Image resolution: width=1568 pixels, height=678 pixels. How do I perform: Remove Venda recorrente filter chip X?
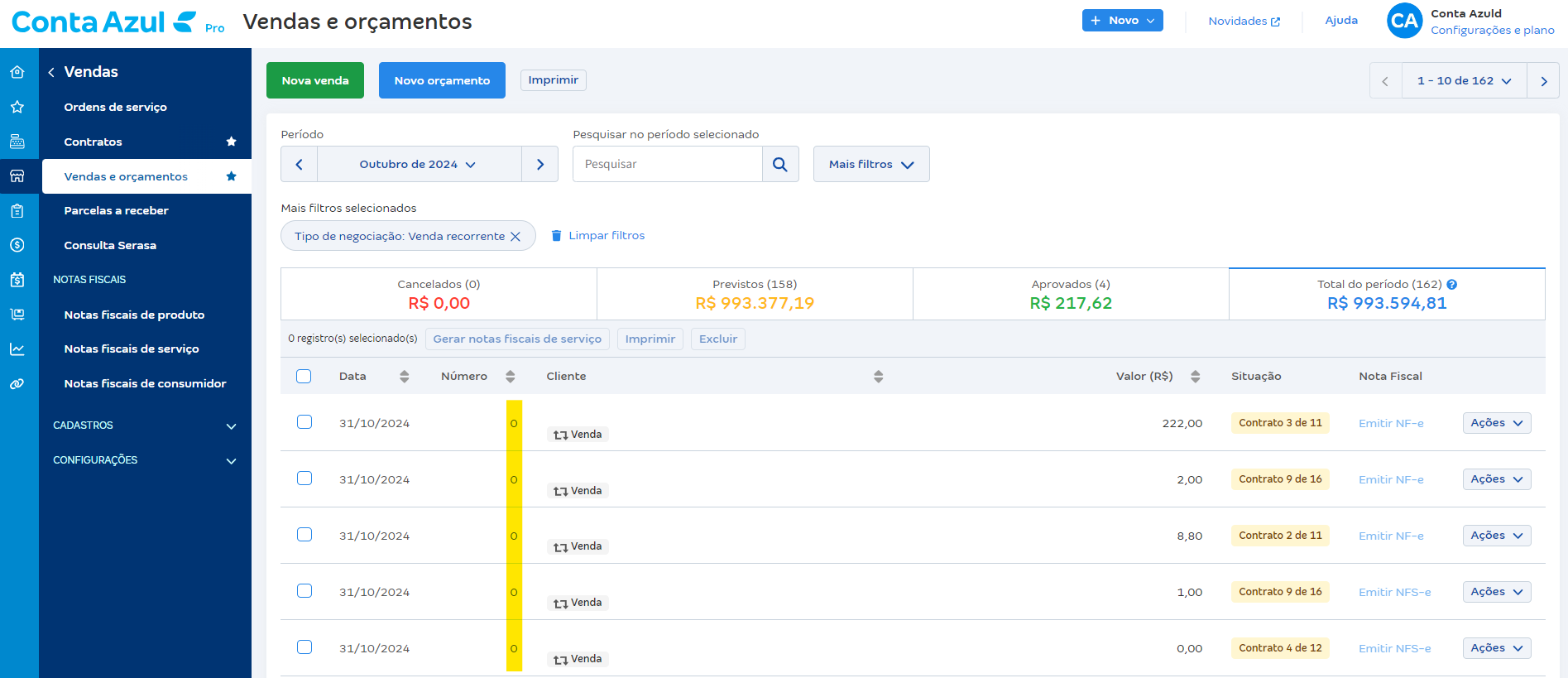tap(515, 237)
